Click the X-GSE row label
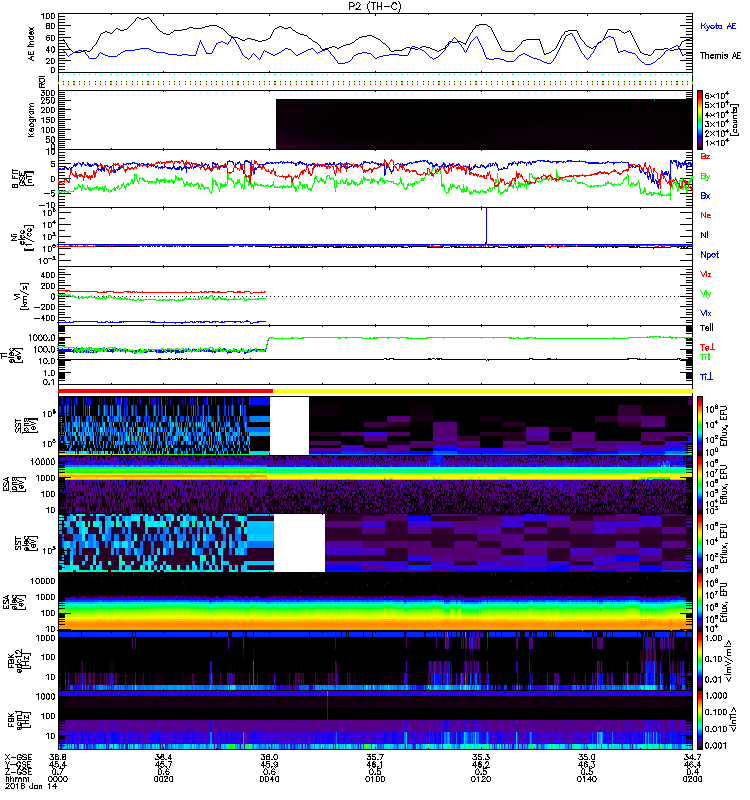This screenshot has width=750, height=800. 18,758
